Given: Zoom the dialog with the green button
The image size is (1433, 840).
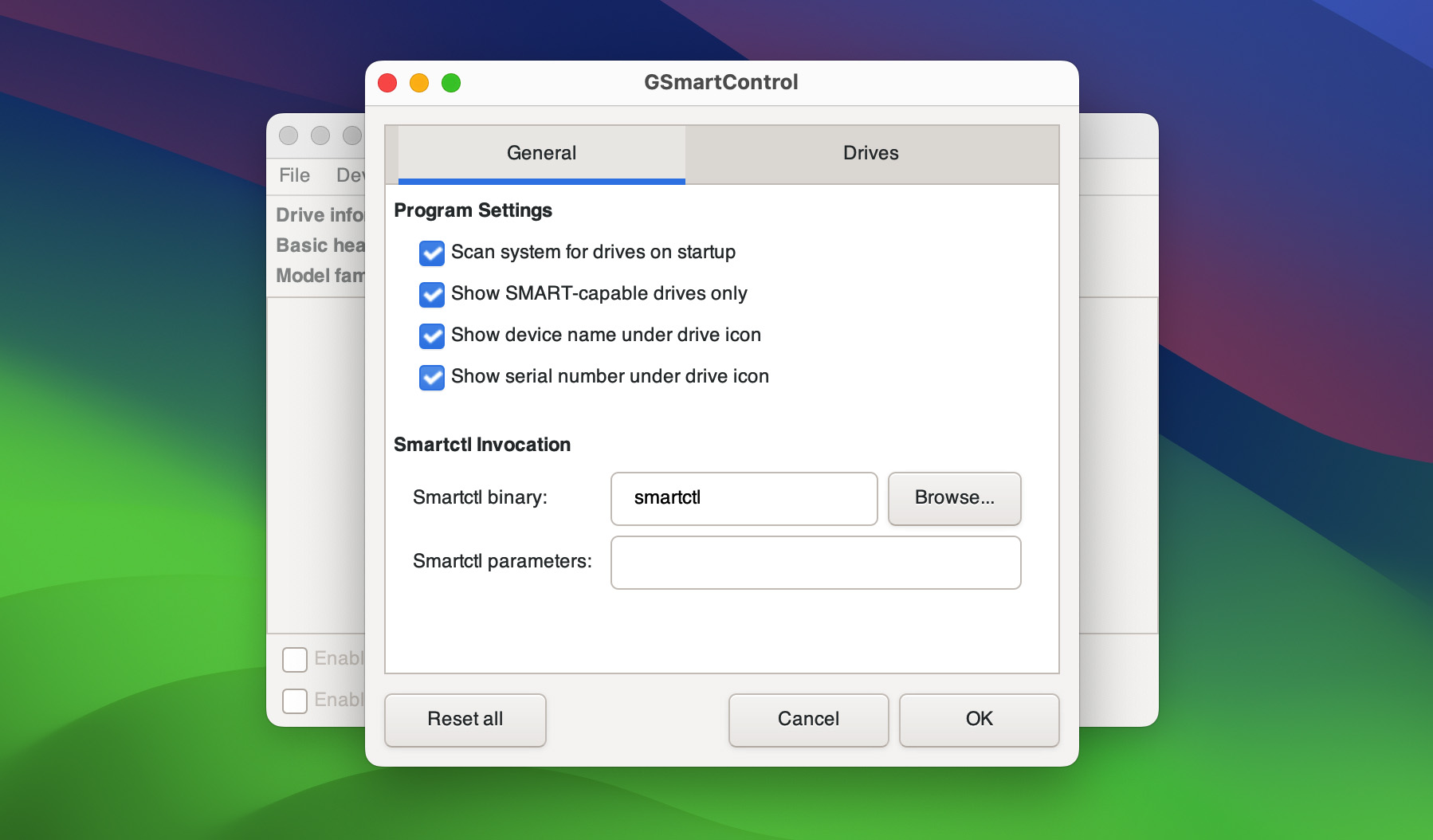Looking at the screenshot, I should pyautogui.click(x=451, y=83).
